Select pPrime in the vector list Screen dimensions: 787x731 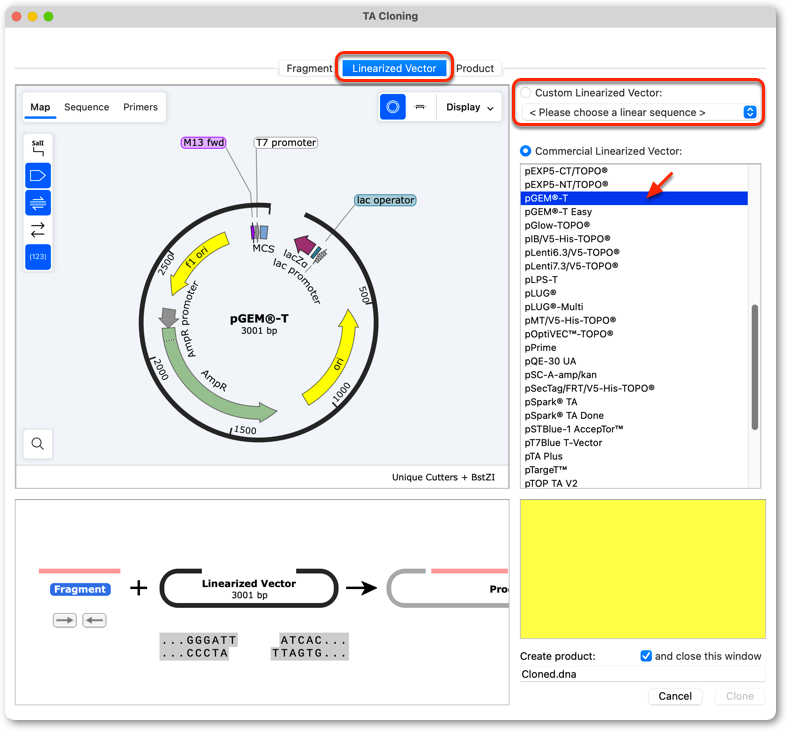click(634, 347)
